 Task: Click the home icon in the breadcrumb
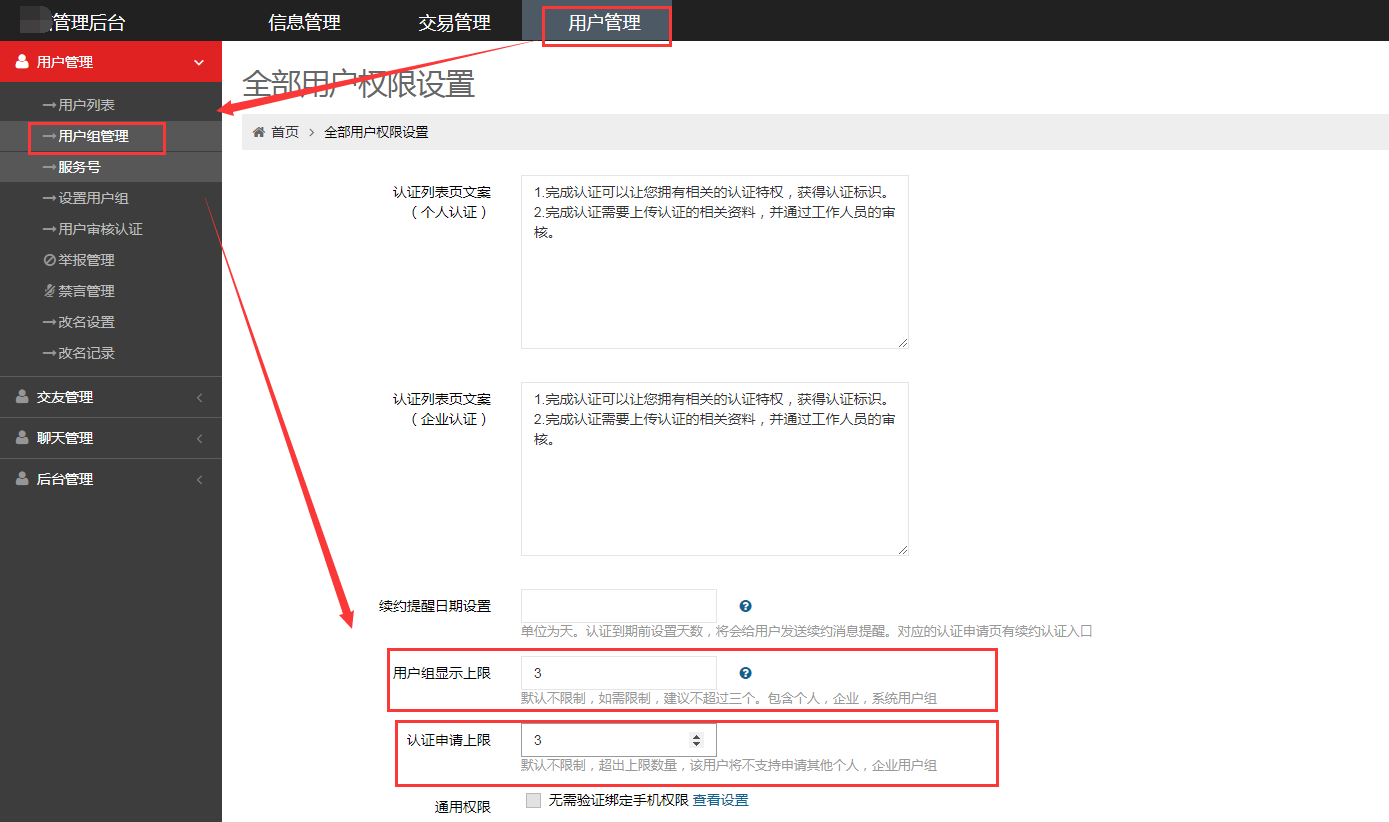coord(259,132)
